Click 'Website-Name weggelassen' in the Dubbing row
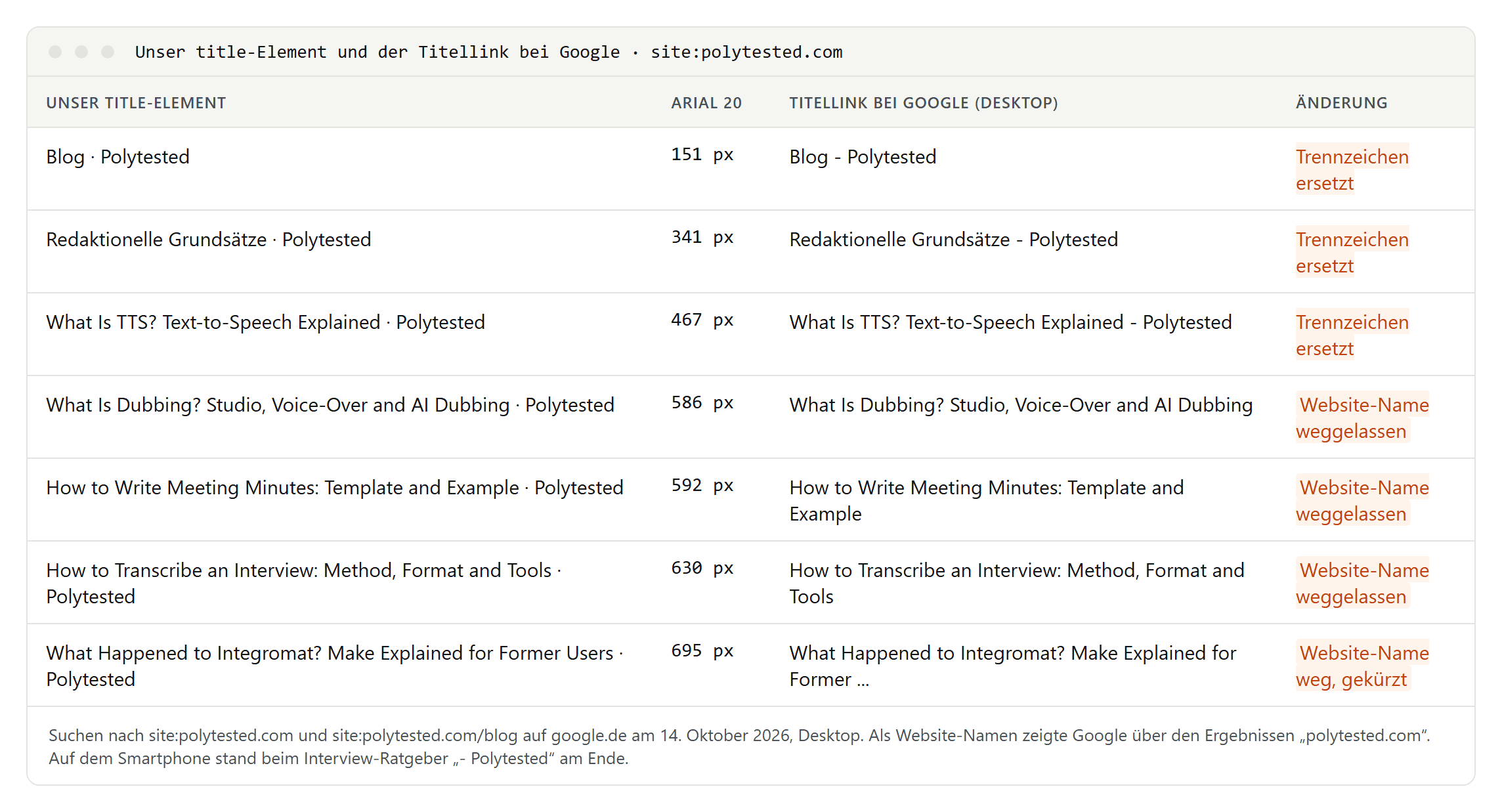 1362,418
